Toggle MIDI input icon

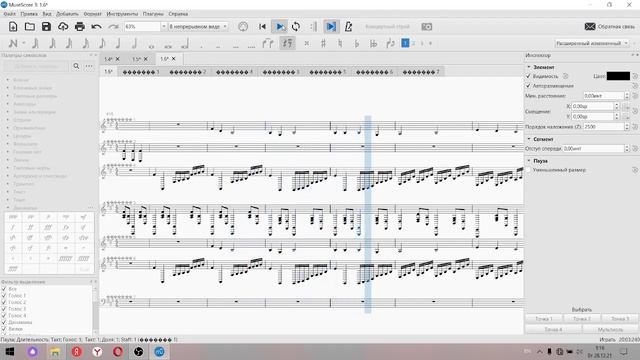click(243, 27)
